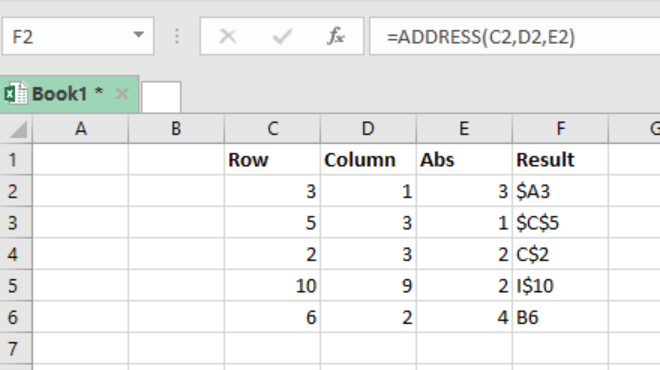The image size is (660, 370).
Task: Click the formula bar with =ADDRESS(C2,D2,E2)
Action: pyautogui.click(x=515, y=36)
